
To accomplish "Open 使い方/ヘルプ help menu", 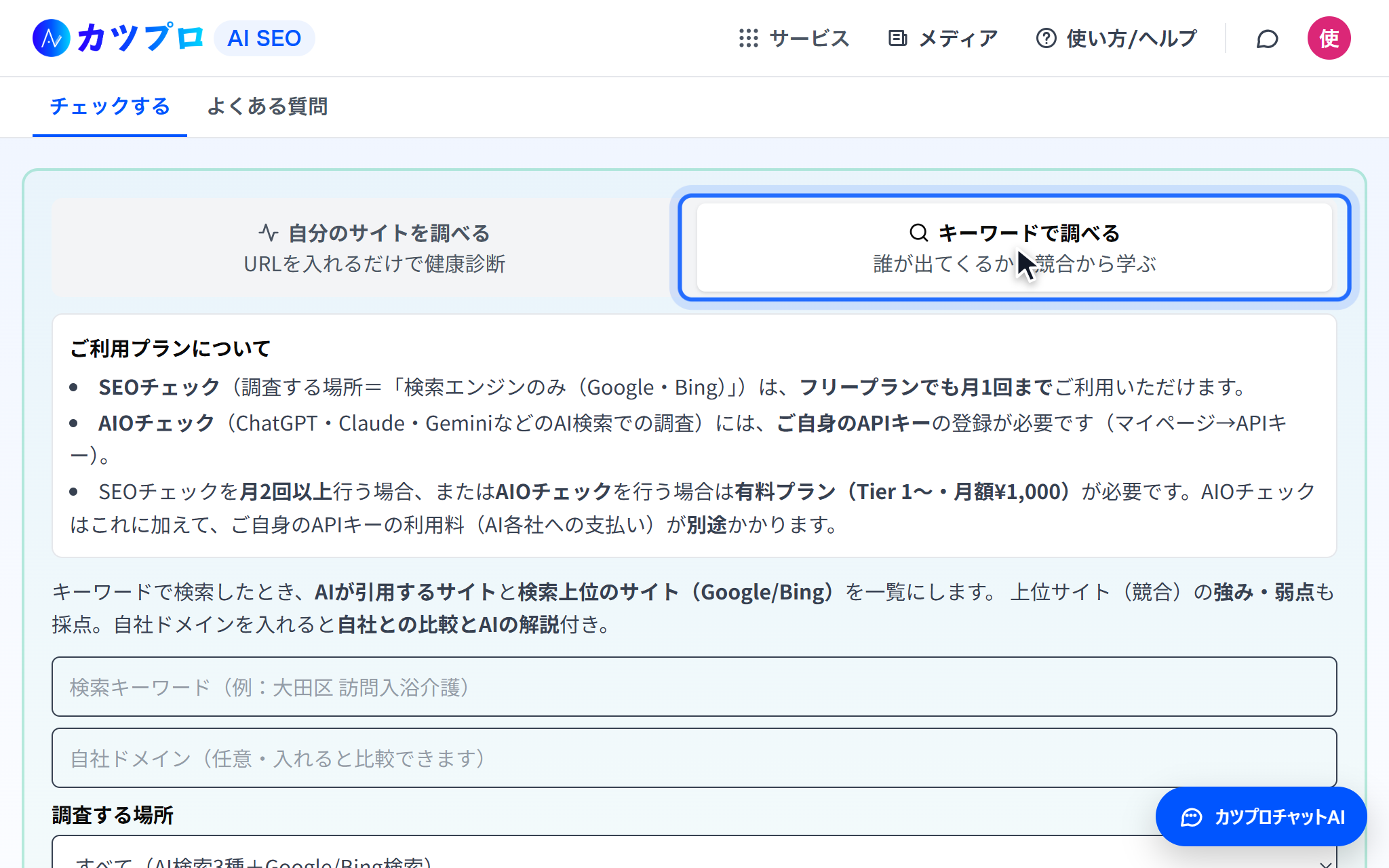I will click(x=1116, y=38).
